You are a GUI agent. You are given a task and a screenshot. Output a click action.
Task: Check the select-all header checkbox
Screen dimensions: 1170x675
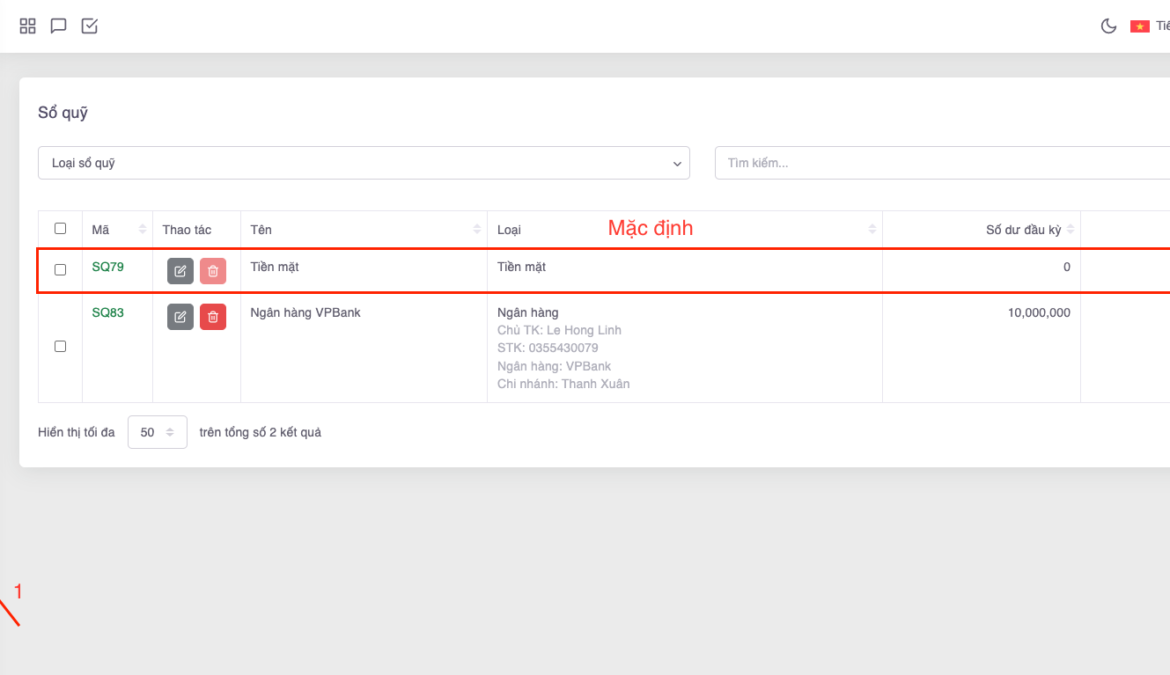60,229
